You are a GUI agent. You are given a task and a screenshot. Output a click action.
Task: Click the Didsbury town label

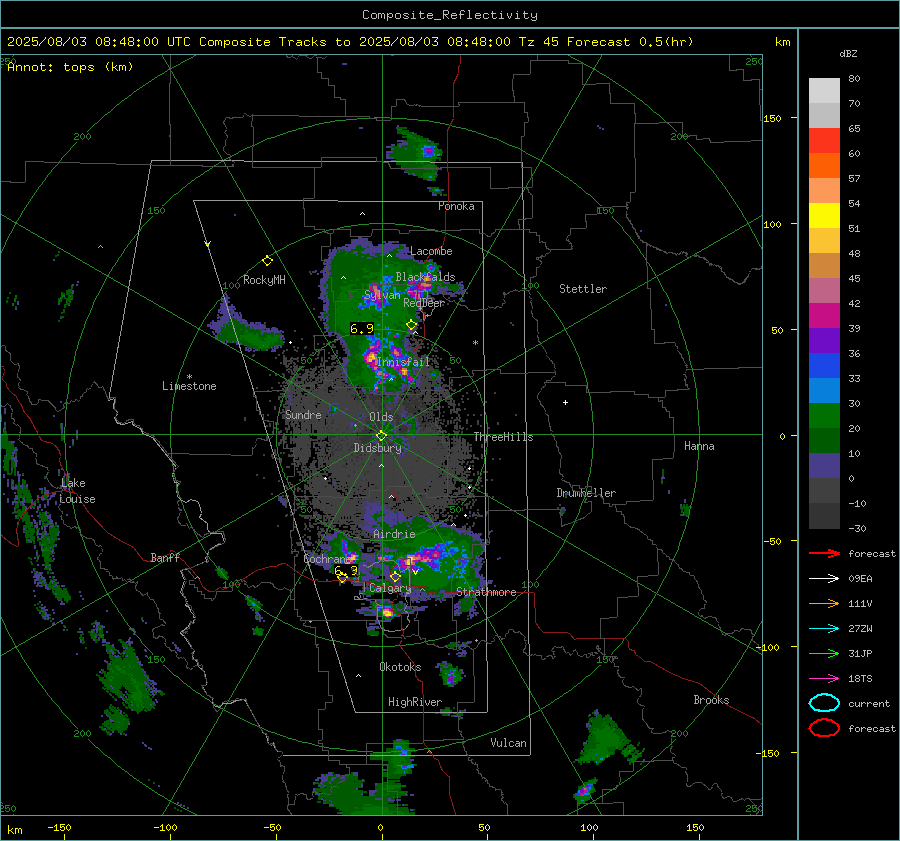377,448
